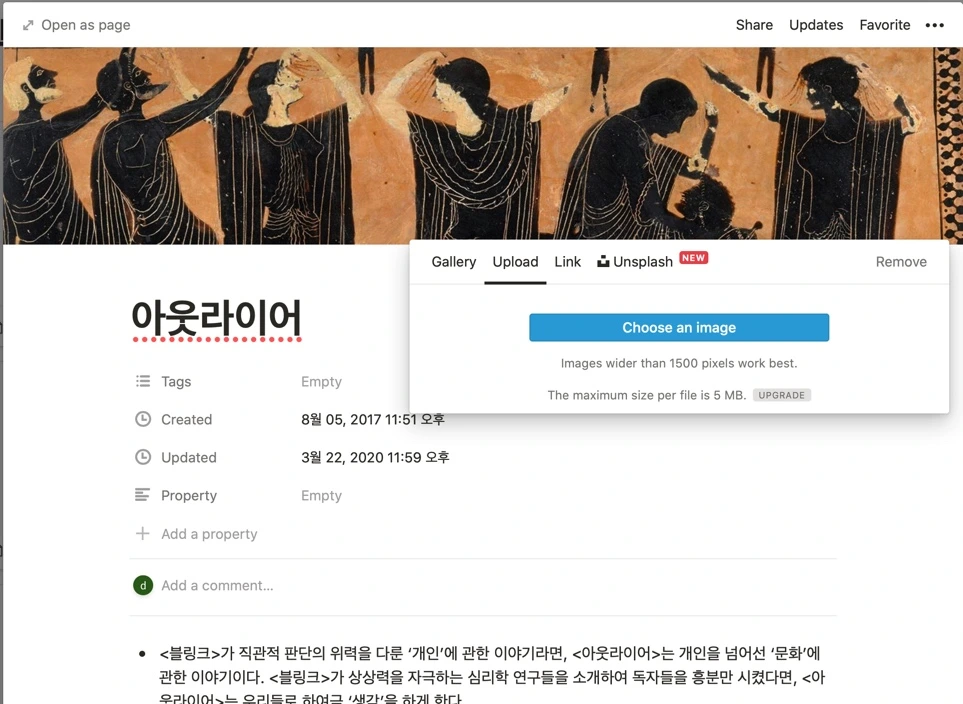This screenshot has height=704, width=963.
Task: Click the page title 아웃라이어
Action: click(216, 318)
